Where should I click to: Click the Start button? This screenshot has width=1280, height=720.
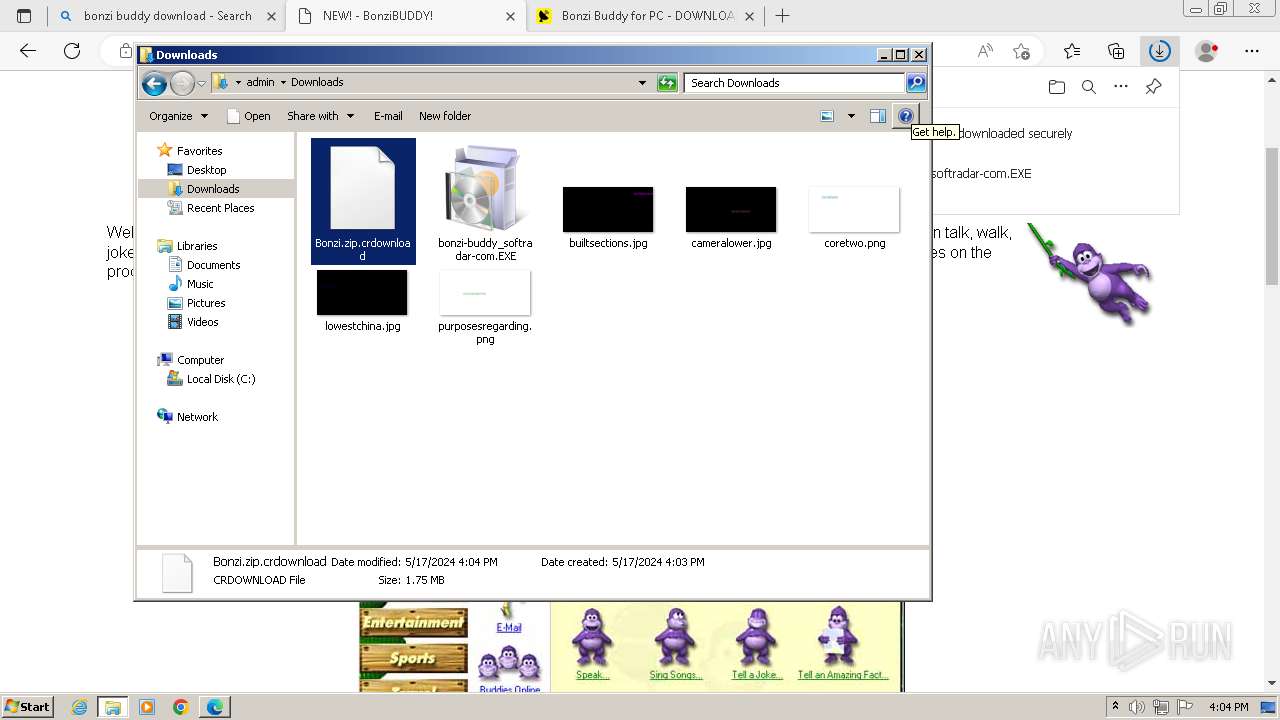point(28,706)
